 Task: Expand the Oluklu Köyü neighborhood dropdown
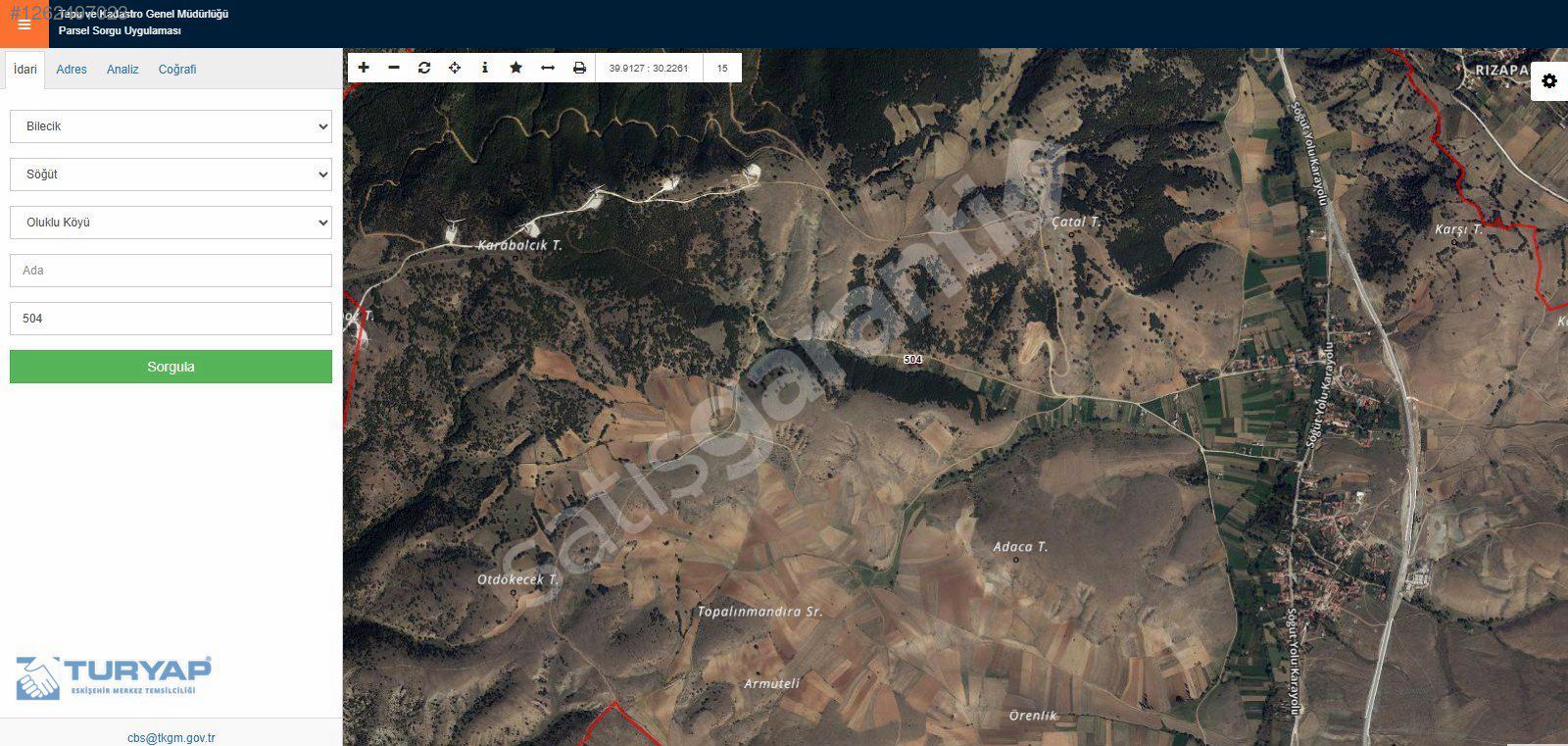click(171, 223)
